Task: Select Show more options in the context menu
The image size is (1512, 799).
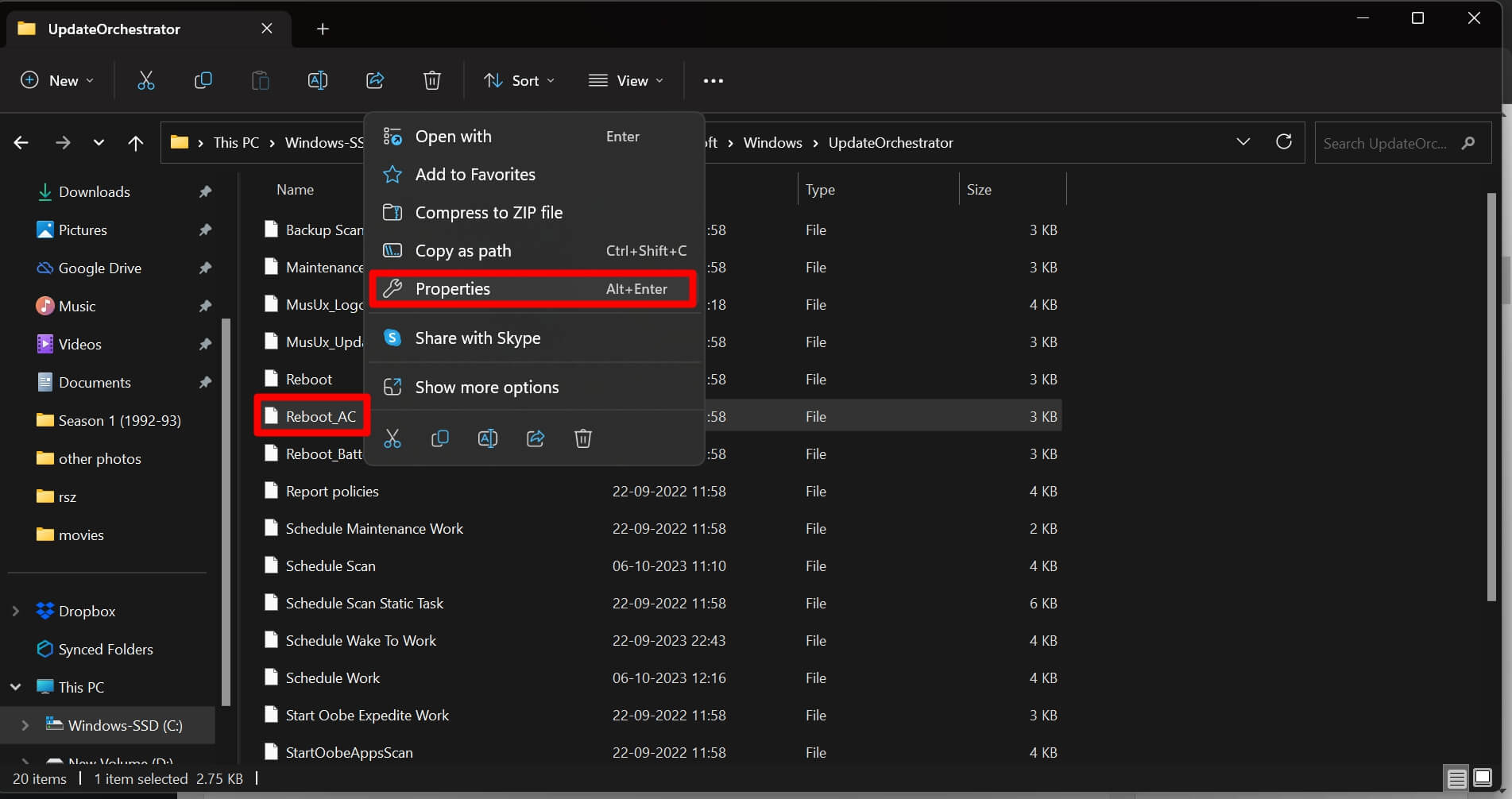Action: coord(486,387)
